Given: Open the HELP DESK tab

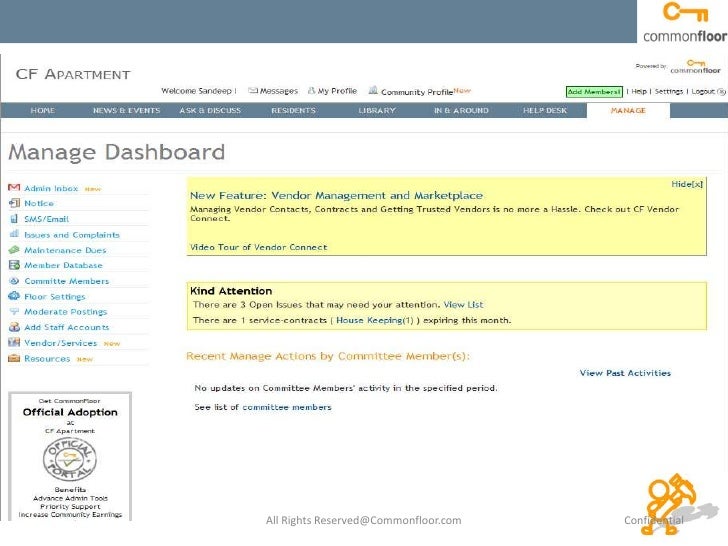Looking at the screenshot, I should [x=545, y=110].
